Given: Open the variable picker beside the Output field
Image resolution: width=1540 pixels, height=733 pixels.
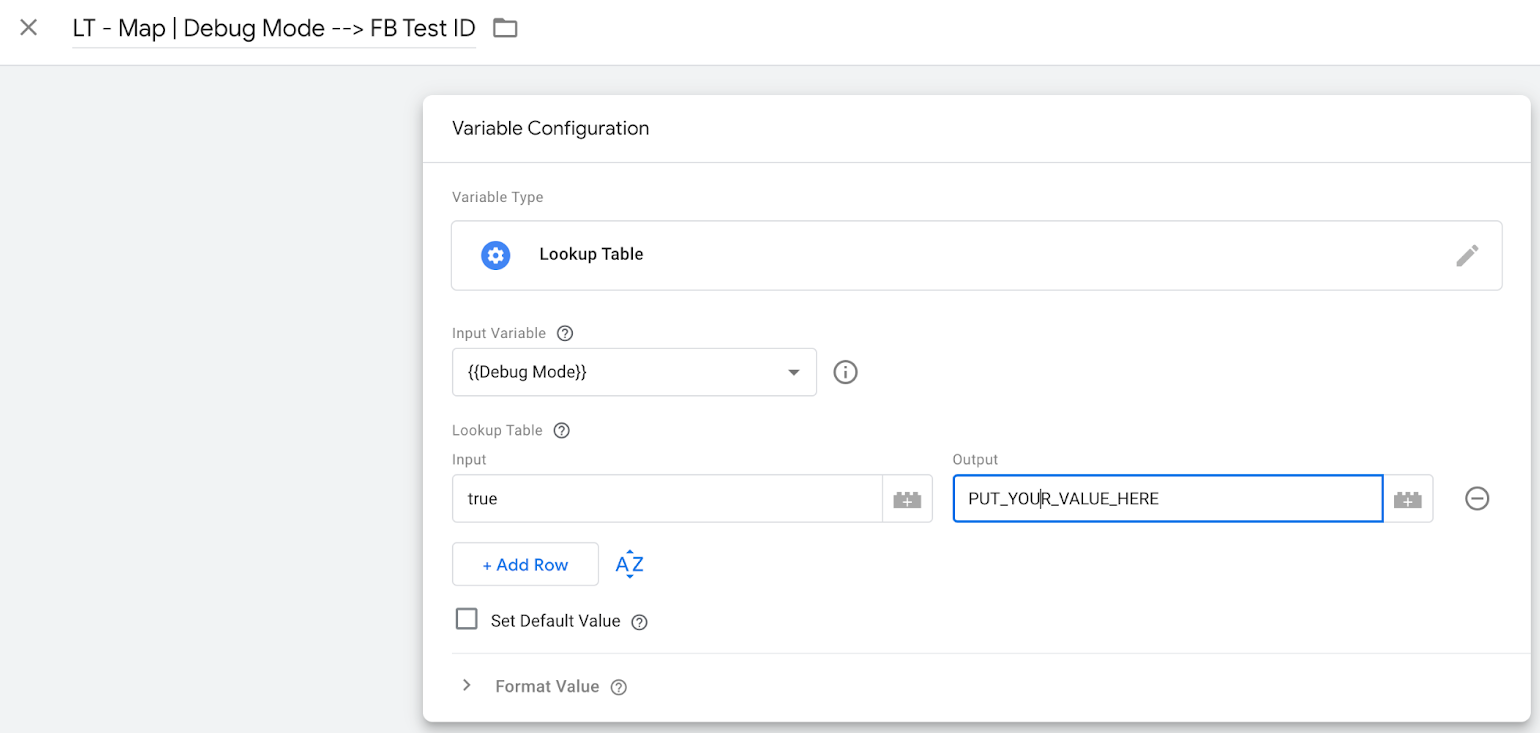Looking at the screenshot, I should coord(1408,498).
